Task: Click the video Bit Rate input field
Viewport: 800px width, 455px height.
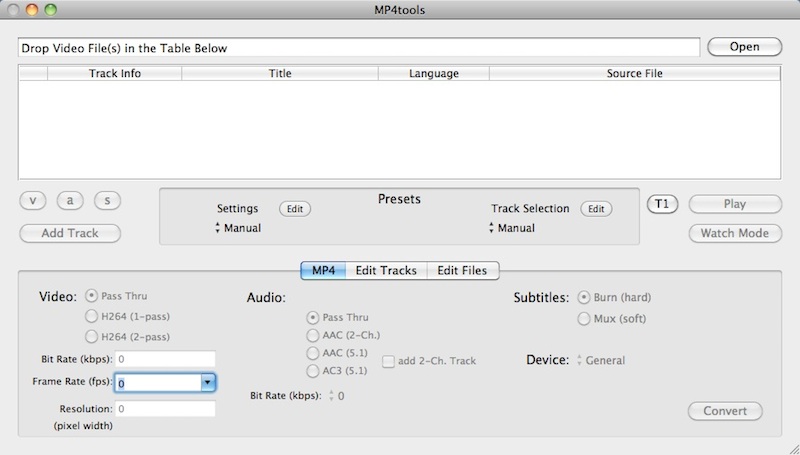Action: (165, 358)
